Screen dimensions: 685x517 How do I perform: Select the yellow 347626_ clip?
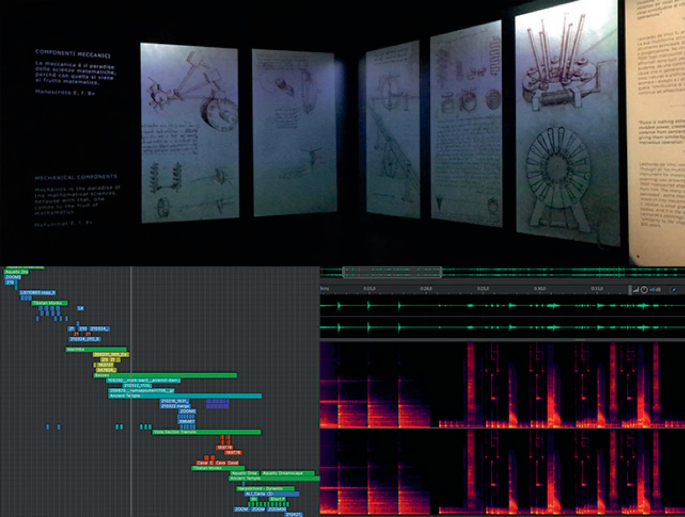(105, 370)
